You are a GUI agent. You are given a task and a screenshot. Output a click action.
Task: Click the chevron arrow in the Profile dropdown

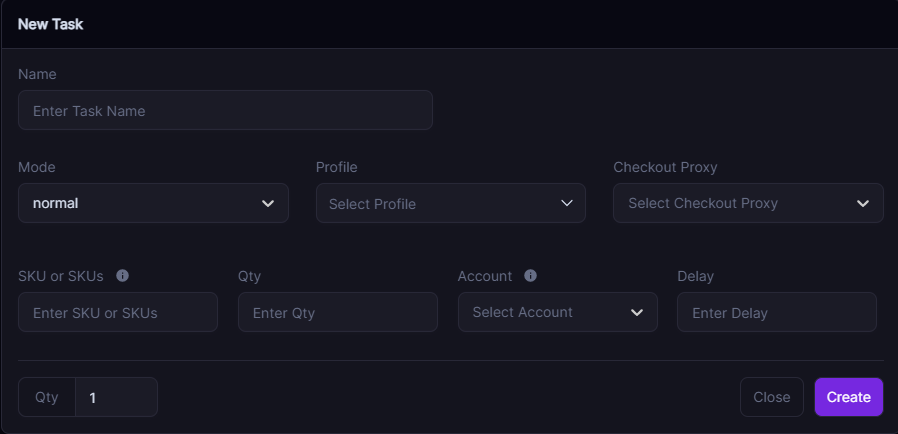pos(567,203)
